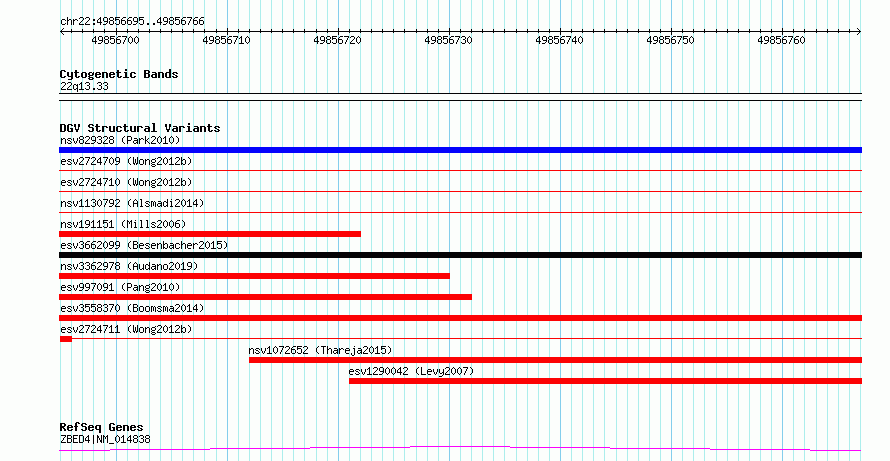Click the nsv1072652 (Thareja2015) label
The image size is (890, 461).
click(x=320, y=350)
